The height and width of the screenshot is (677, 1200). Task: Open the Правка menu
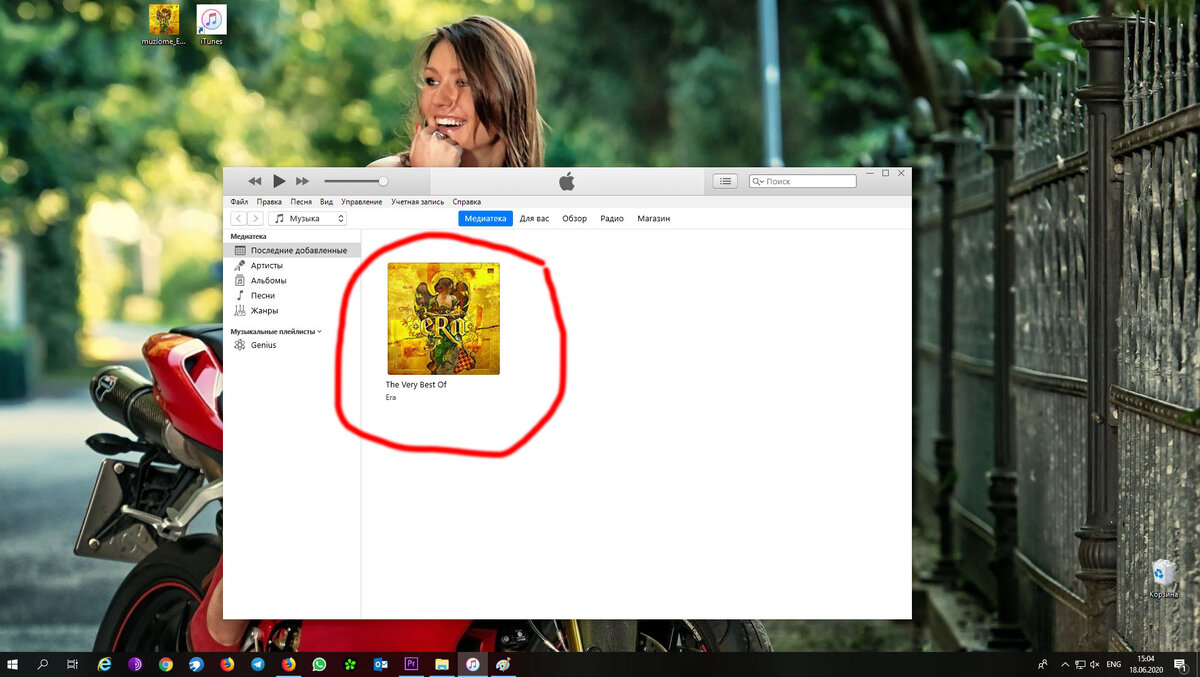point(269,202)
